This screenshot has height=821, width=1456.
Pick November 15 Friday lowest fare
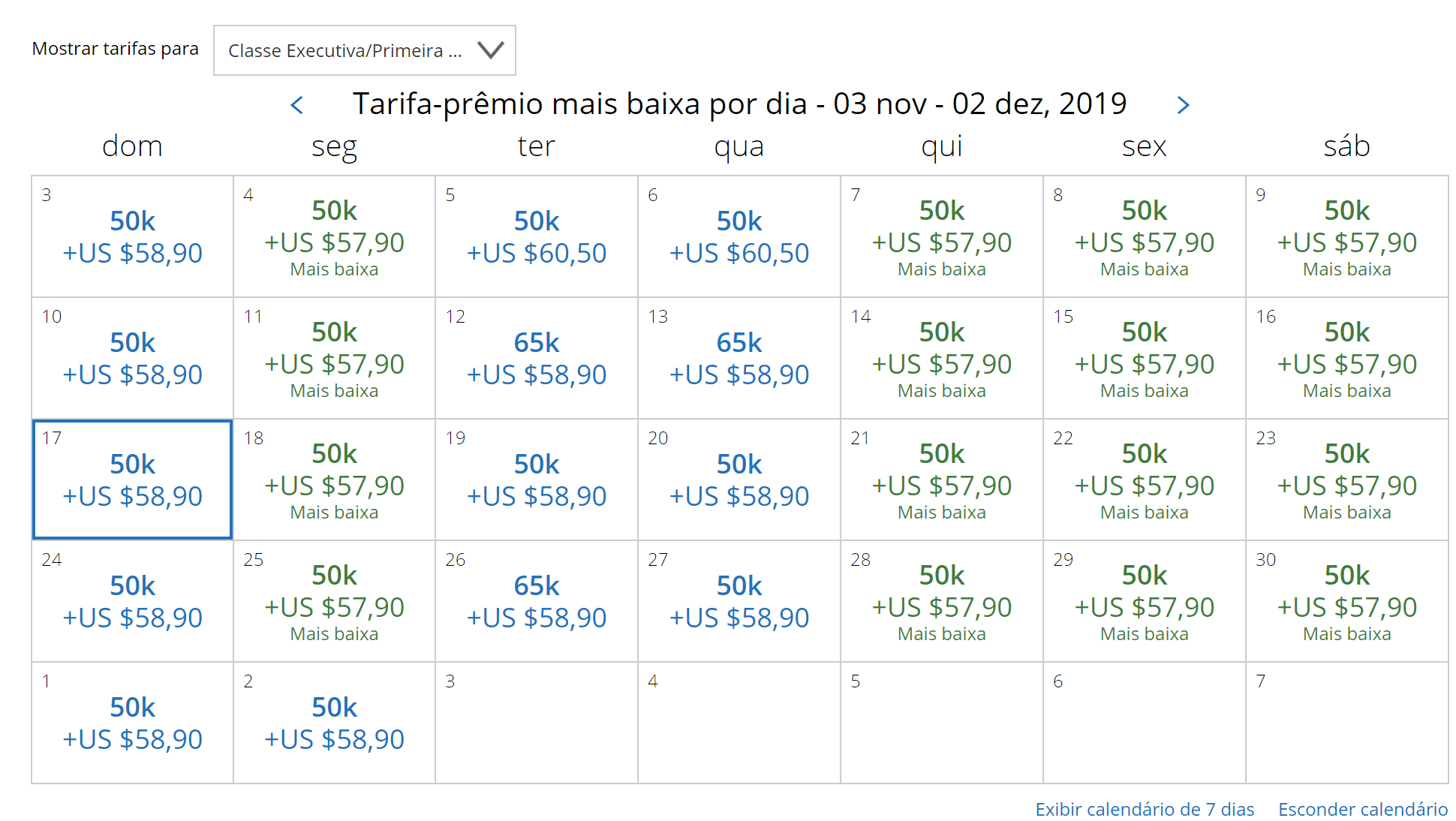coord(1145,358)
